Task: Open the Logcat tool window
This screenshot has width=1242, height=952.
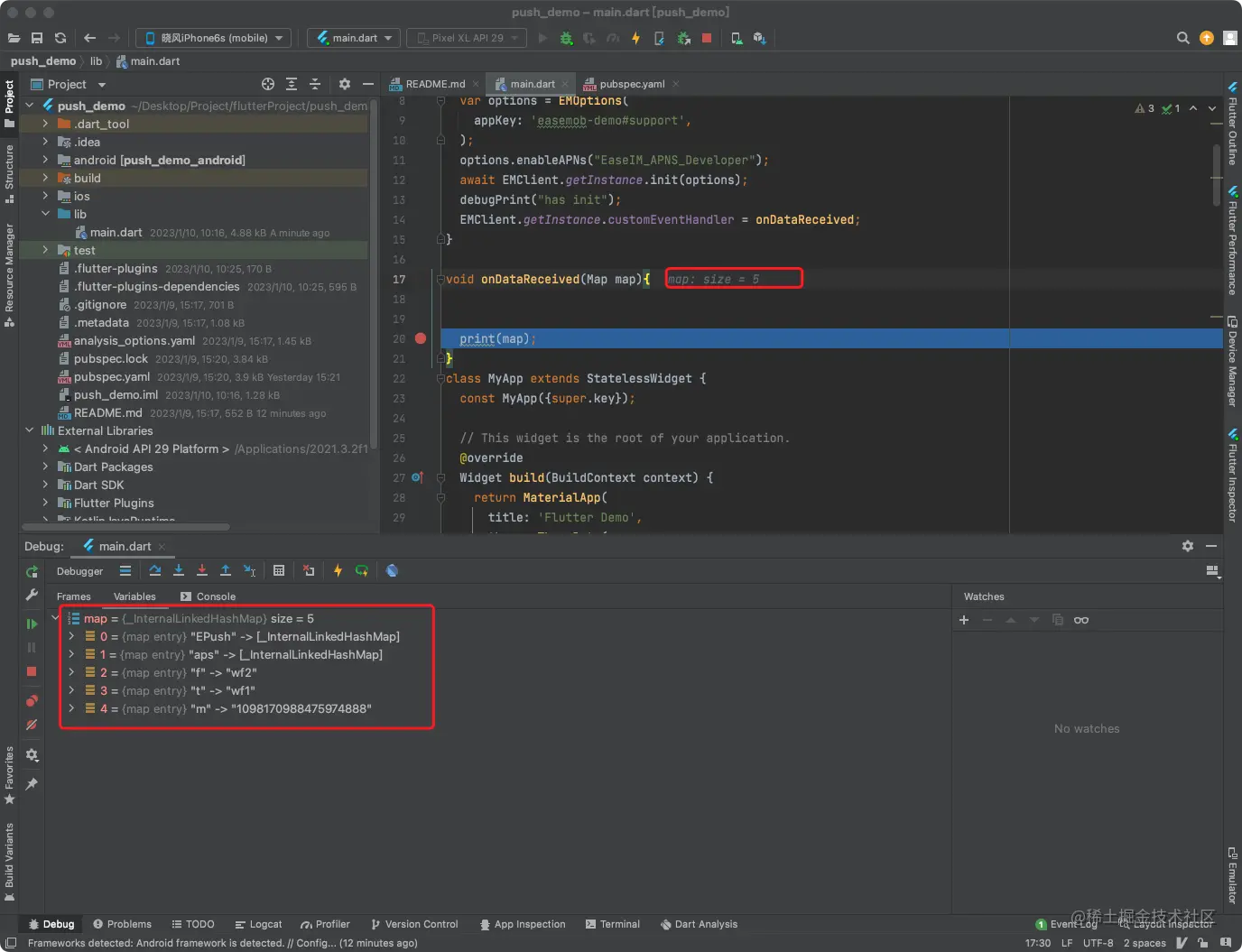Action: (x=258, y=924)
